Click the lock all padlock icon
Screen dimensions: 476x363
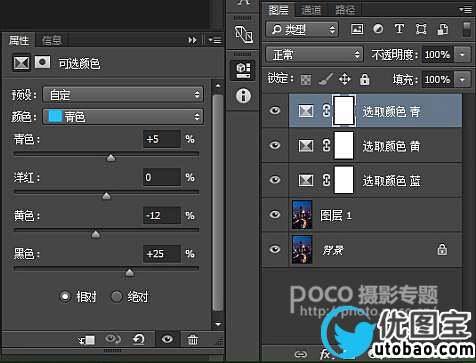click(364, 79)
